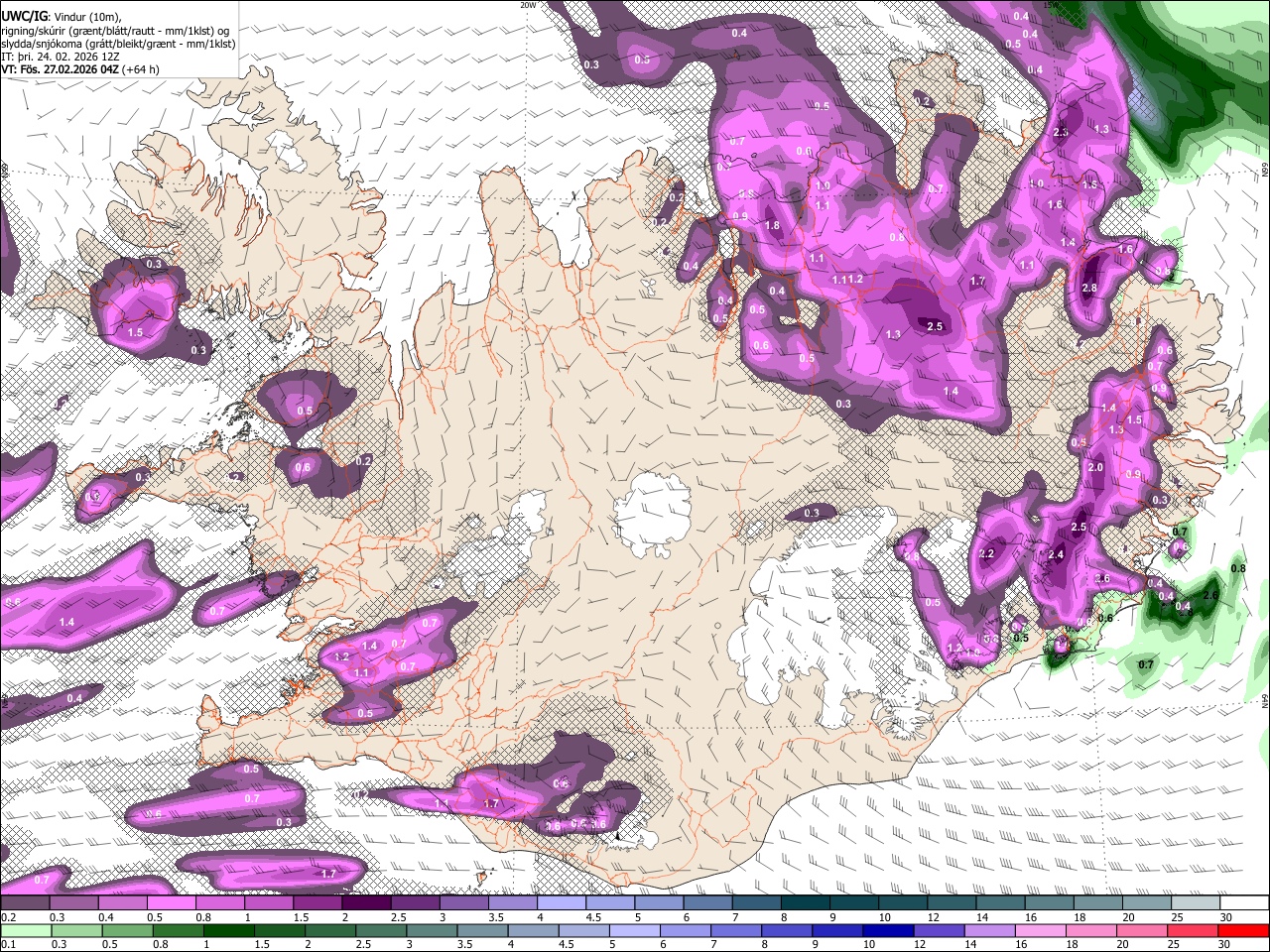Select the violet 12 swatch in lower legend row

(x=938, y=930)
